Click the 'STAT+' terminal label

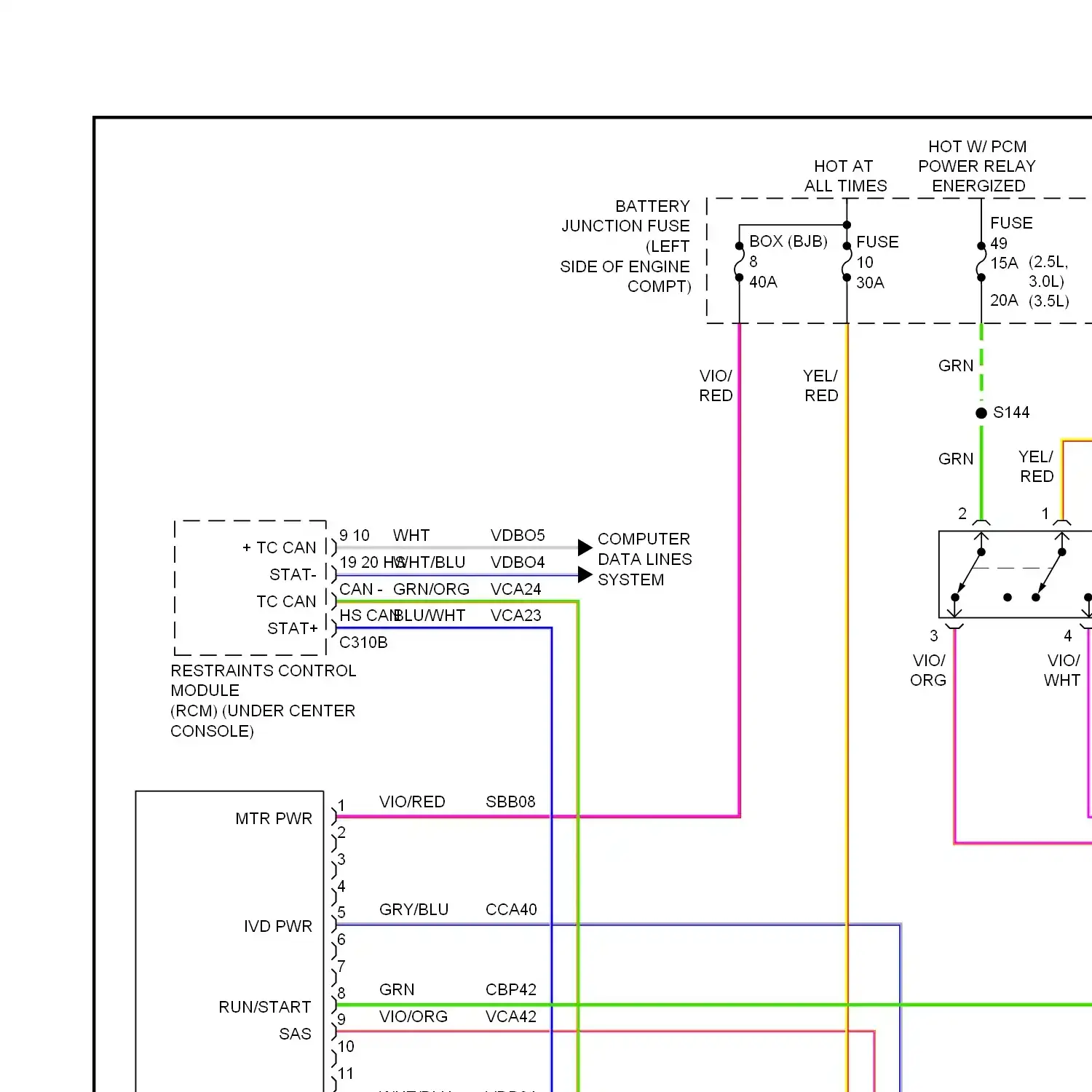click(x=292, y=628)
